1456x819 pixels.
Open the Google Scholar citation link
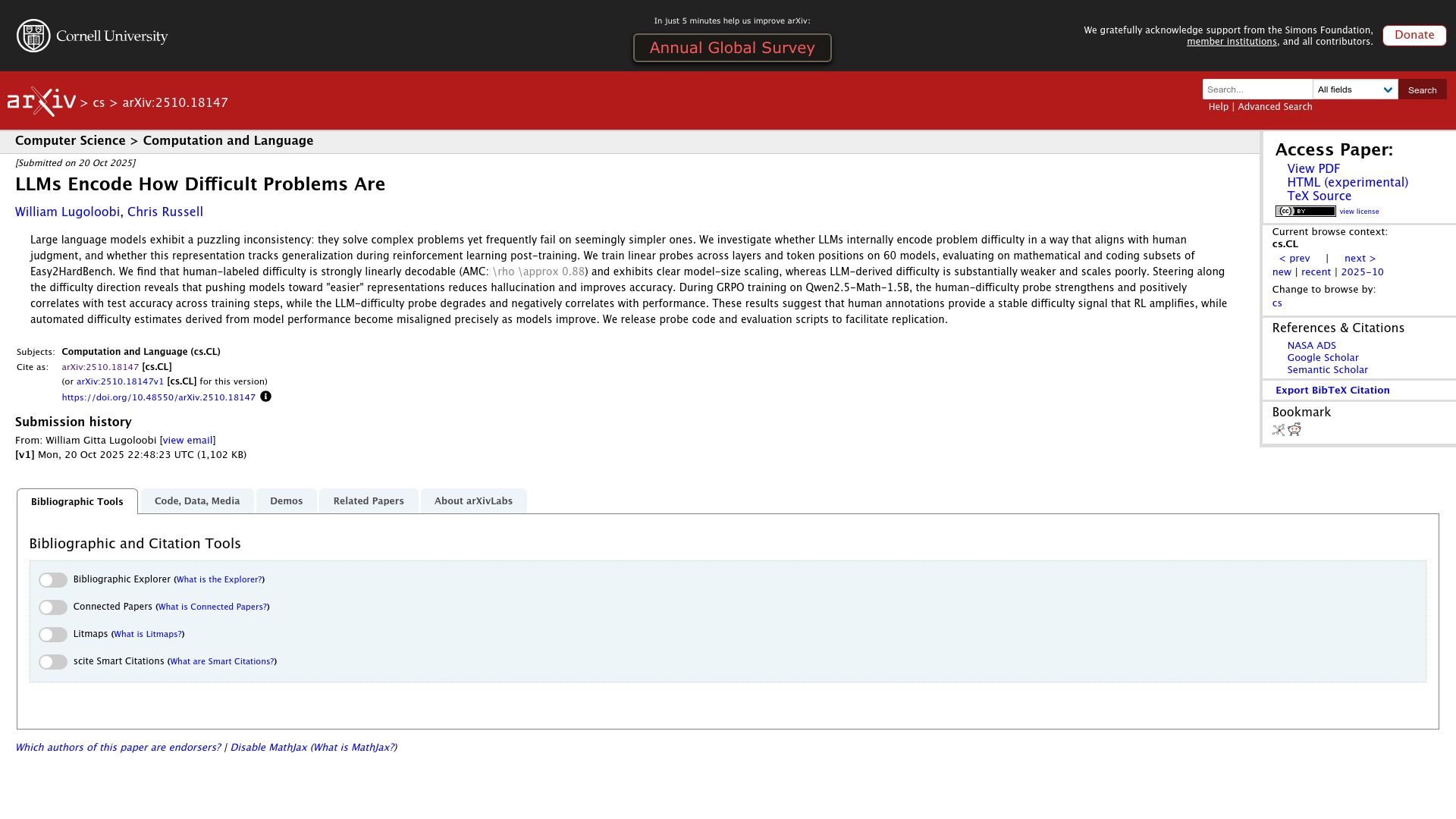pos(1323,358)
